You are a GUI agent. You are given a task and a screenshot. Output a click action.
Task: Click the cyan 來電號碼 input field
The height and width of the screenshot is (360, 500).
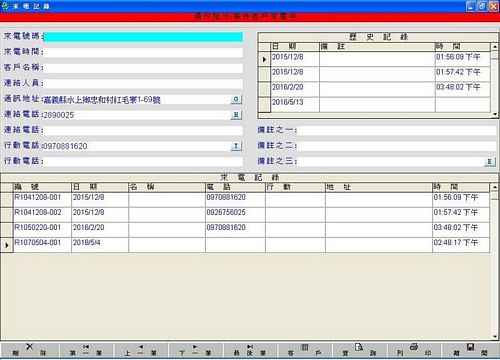(x=143, y=37)
